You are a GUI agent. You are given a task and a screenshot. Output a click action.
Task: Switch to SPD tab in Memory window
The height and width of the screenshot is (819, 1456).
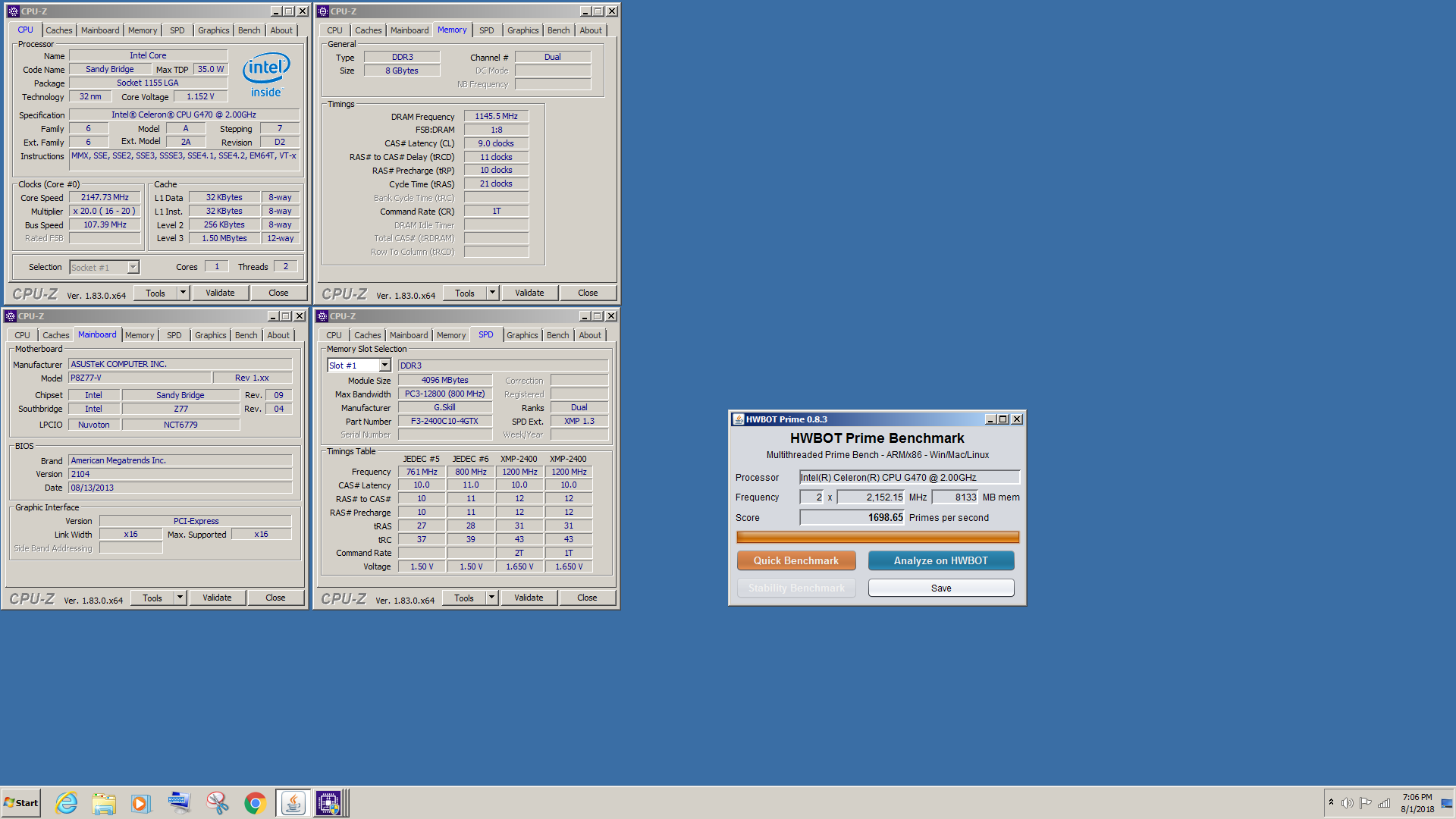tap(487, 30)
